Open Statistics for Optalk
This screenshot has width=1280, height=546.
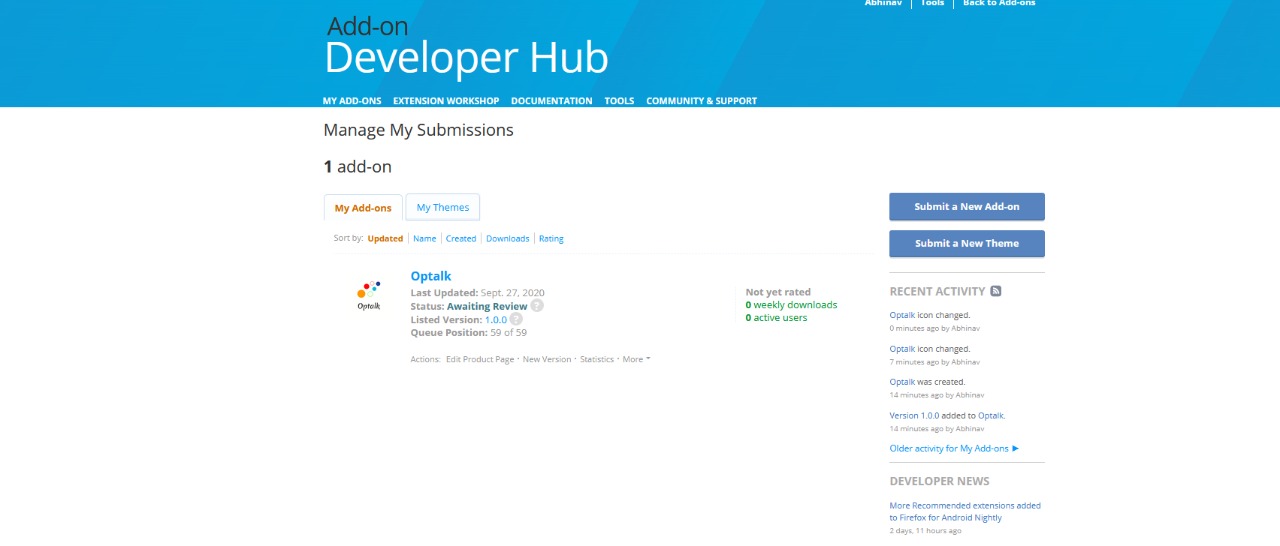[597, 359]
